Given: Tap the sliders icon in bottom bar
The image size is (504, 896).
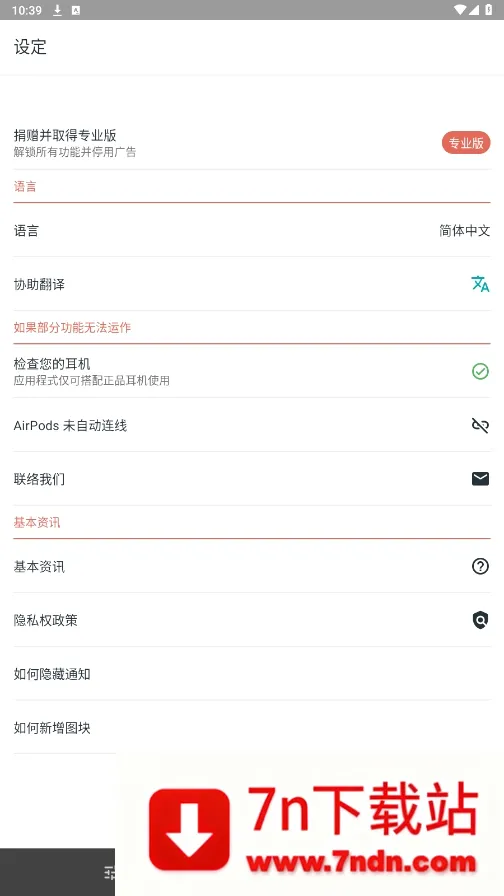Looking at the screenshot, I should click(x=109, y=873).
